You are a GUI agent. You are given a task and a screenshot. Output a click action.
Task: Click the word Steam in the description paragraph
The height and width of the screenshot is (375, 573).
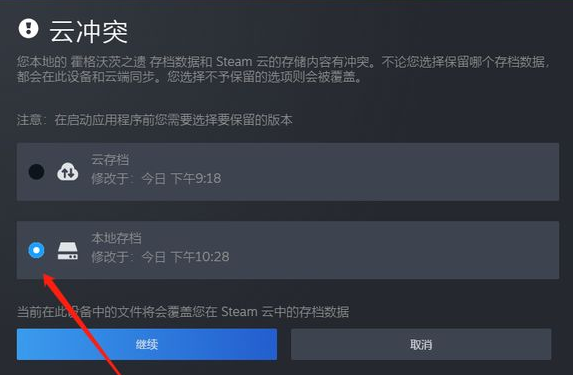tap(234, 62)
